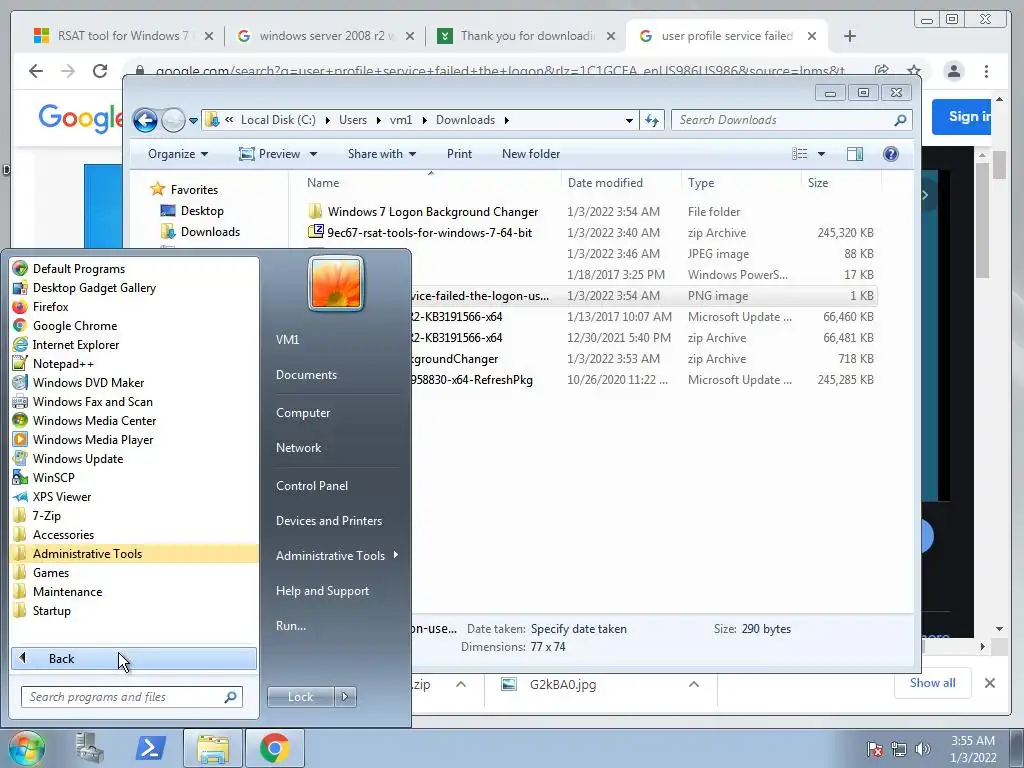Click Show all downloads in Chrome

933,683
